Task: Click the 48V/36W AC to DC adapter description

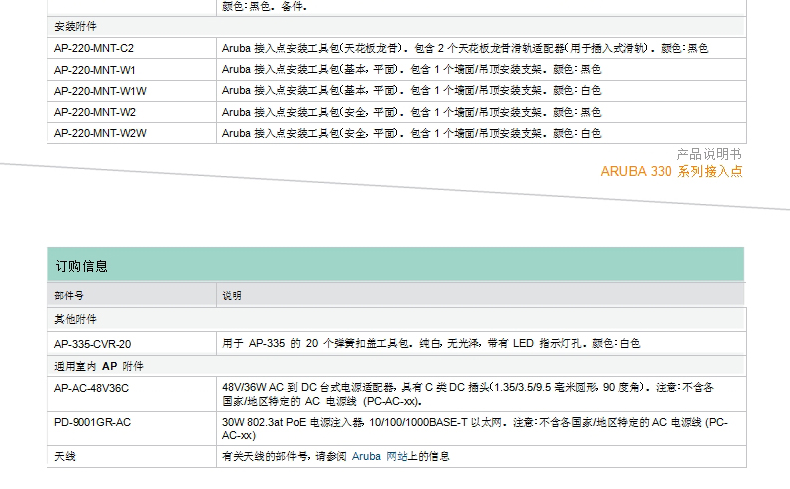Action: (x=468, y=394)
